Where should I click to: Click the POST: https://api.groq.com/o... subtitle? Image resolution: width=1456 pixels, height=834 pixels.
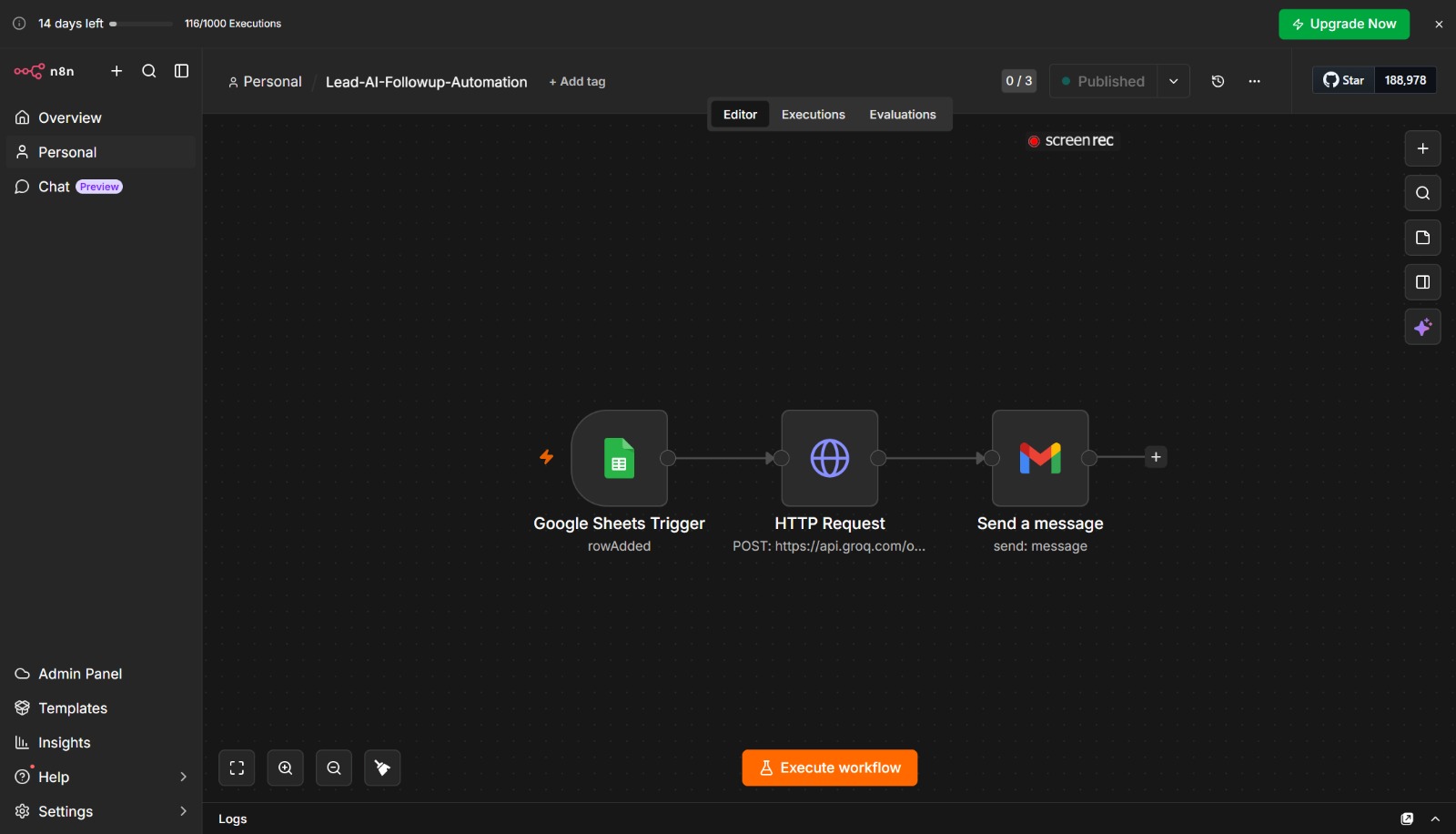[x=829, y=546]
